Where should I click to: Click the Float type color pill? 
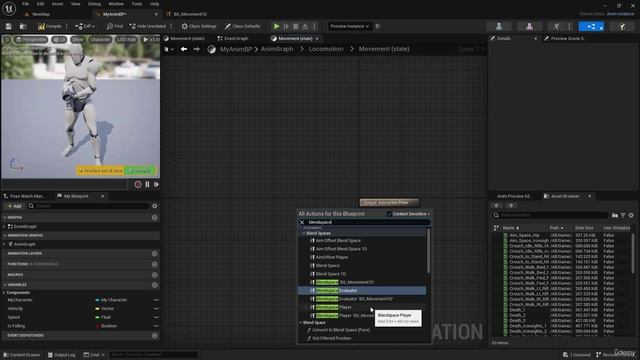pyautogui.click(x=98, y=317)
